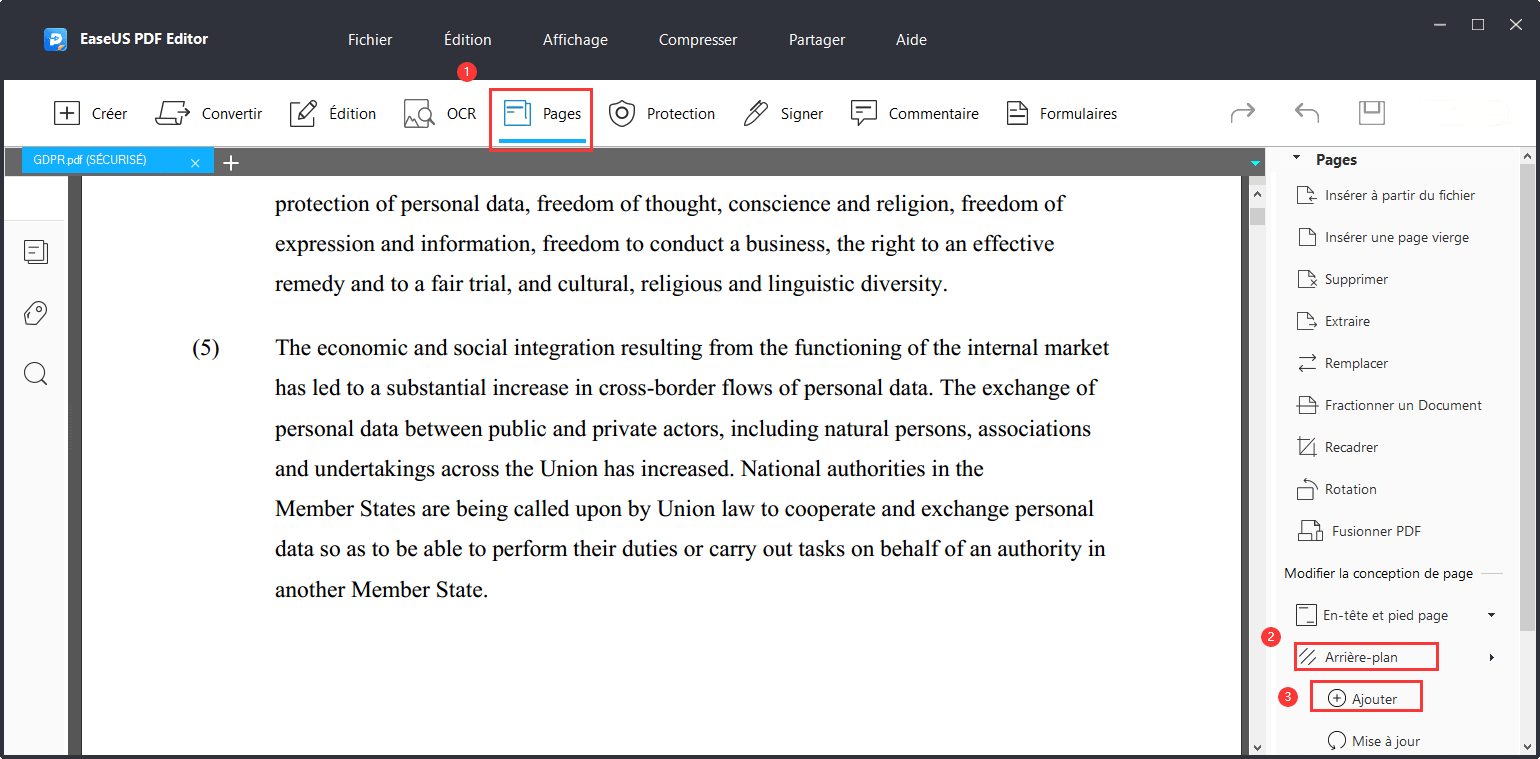Open the Formulaires tool
The height and width of the screenshot is (759, 1540).
pos(1061,113)
